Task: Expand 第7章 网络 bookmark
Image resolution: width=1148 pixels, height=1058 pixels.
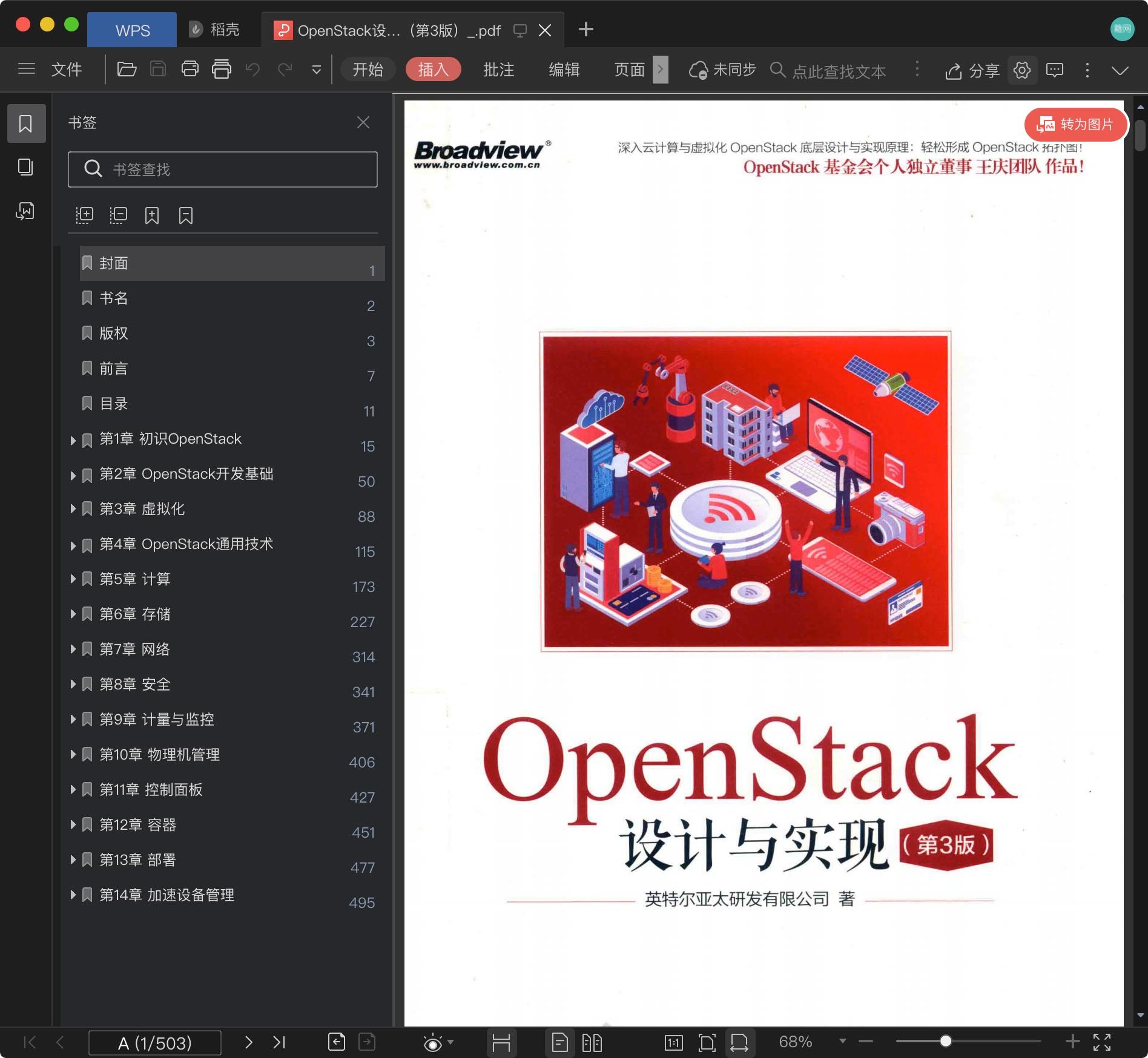Action: (x=73, y=649)
